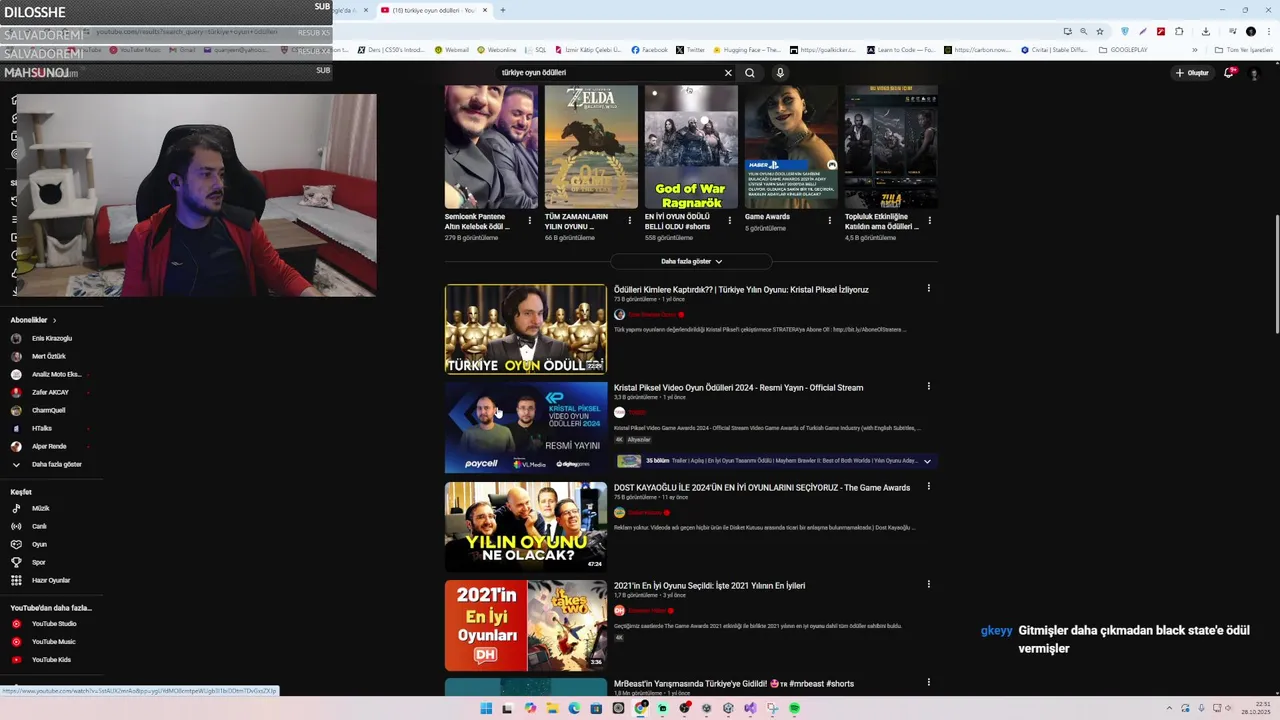Open options menu for Semicenk Pantene short
1280x720 pixels.
click(530, 221)
